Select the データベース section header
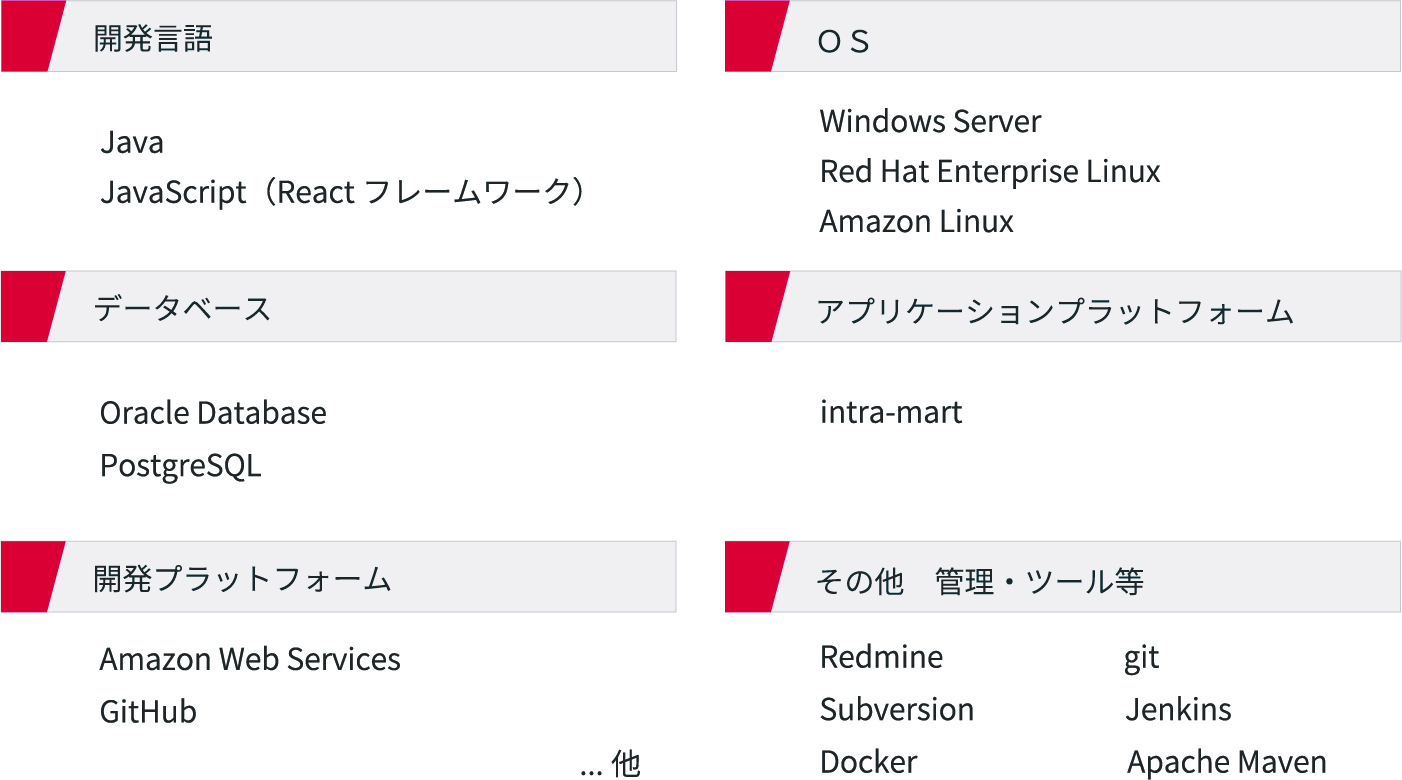1402x780 pixels. tap(182, 308)
